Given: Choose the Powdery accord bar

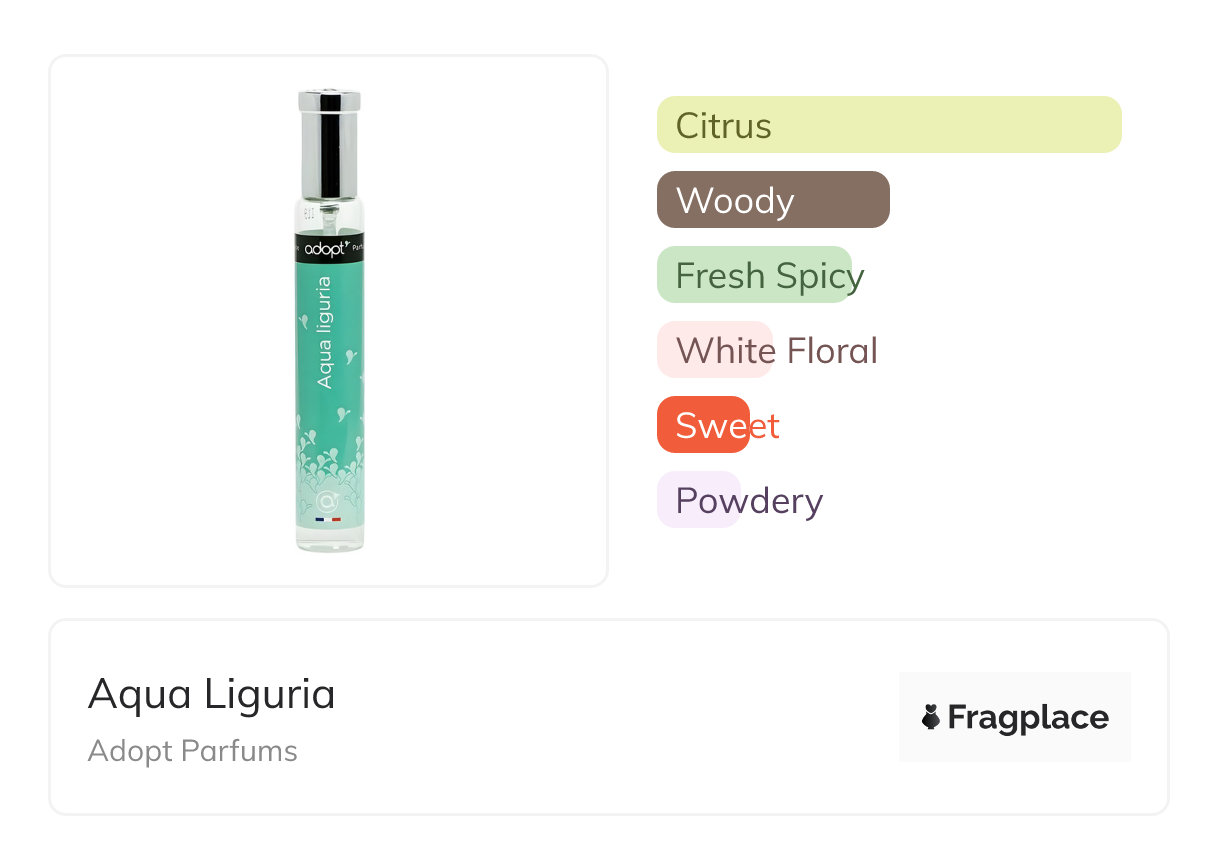Looking at the screenshot, I should [x=699, y=500].
